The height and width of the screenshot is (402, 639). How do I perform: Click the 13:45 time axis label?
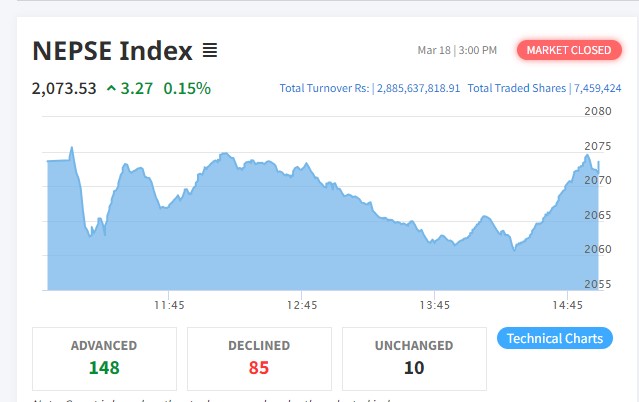(435, 304)
